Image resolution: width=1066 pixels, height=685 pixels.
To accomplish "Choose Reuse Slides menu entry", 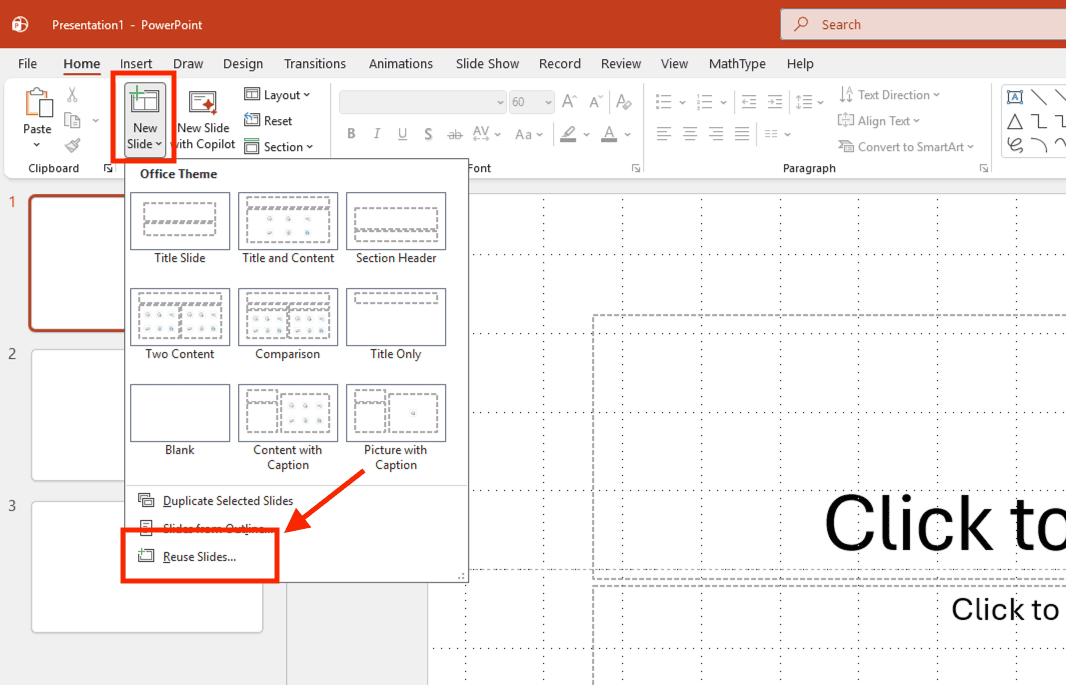I will 199,556.
